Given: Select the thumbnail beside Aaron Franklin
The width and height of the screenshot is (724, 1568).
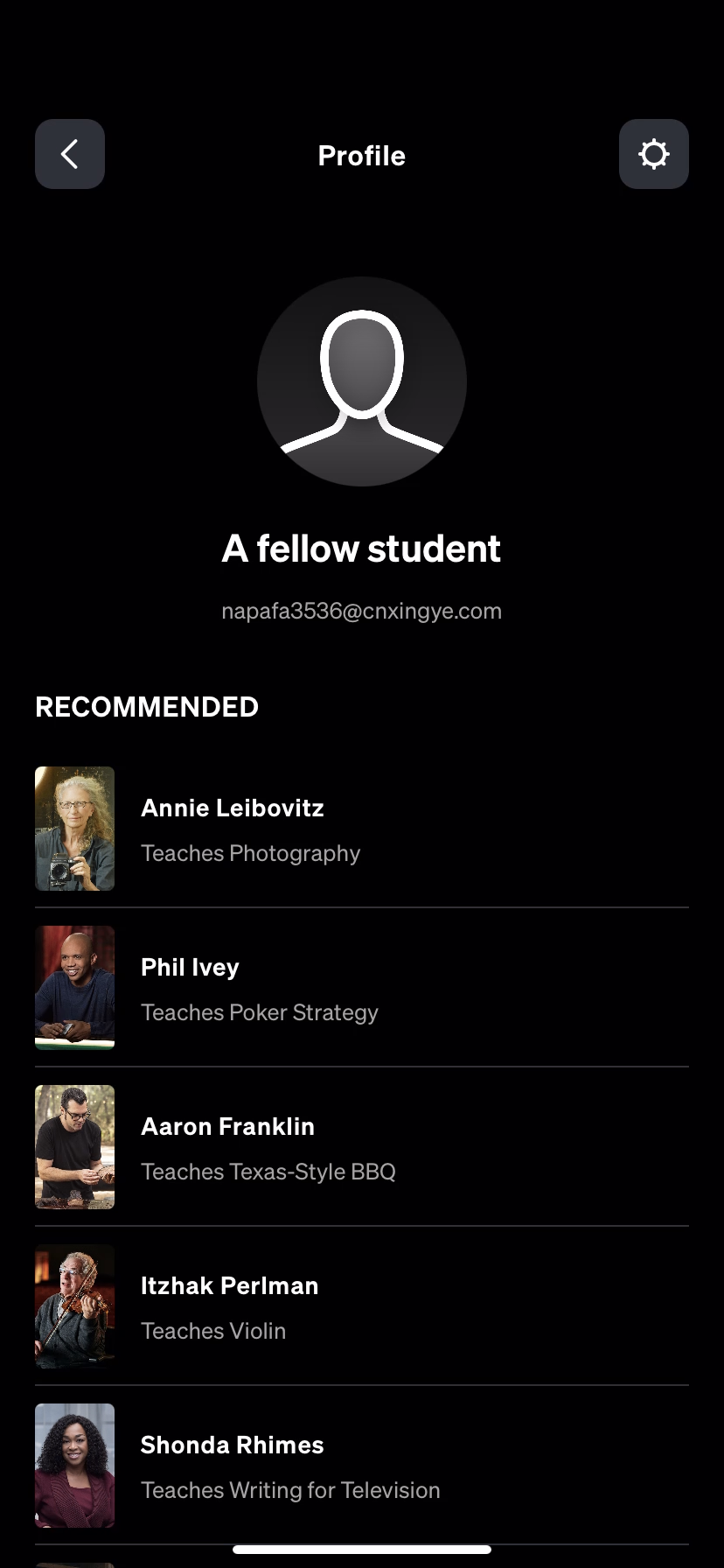Looking at the screenshot, I should [x=74, y=1147].
